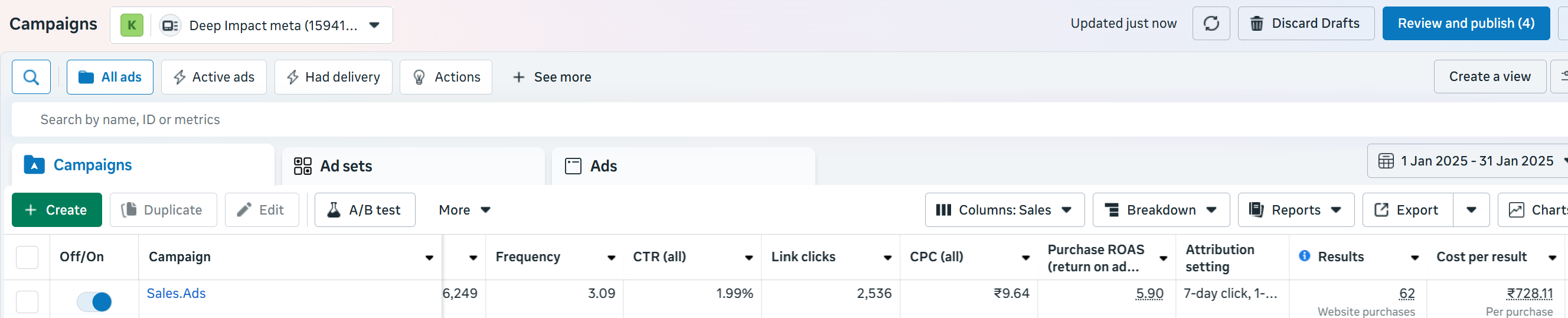Open the Breakdown dropdown

point(1160,210)
